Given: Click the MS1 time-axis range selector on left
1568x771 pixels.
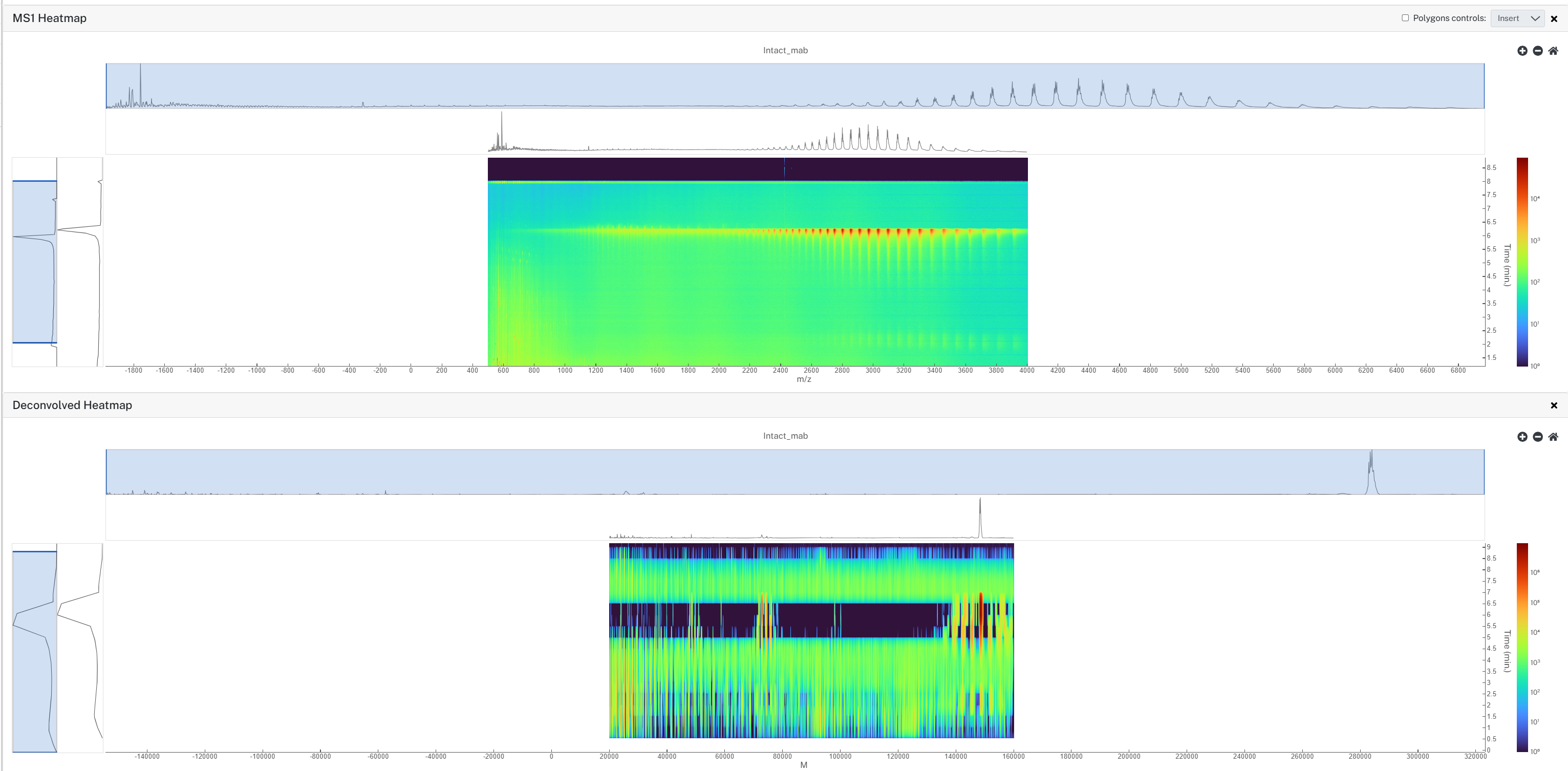Looking at the screenshot, I should [x=35, y=262].
